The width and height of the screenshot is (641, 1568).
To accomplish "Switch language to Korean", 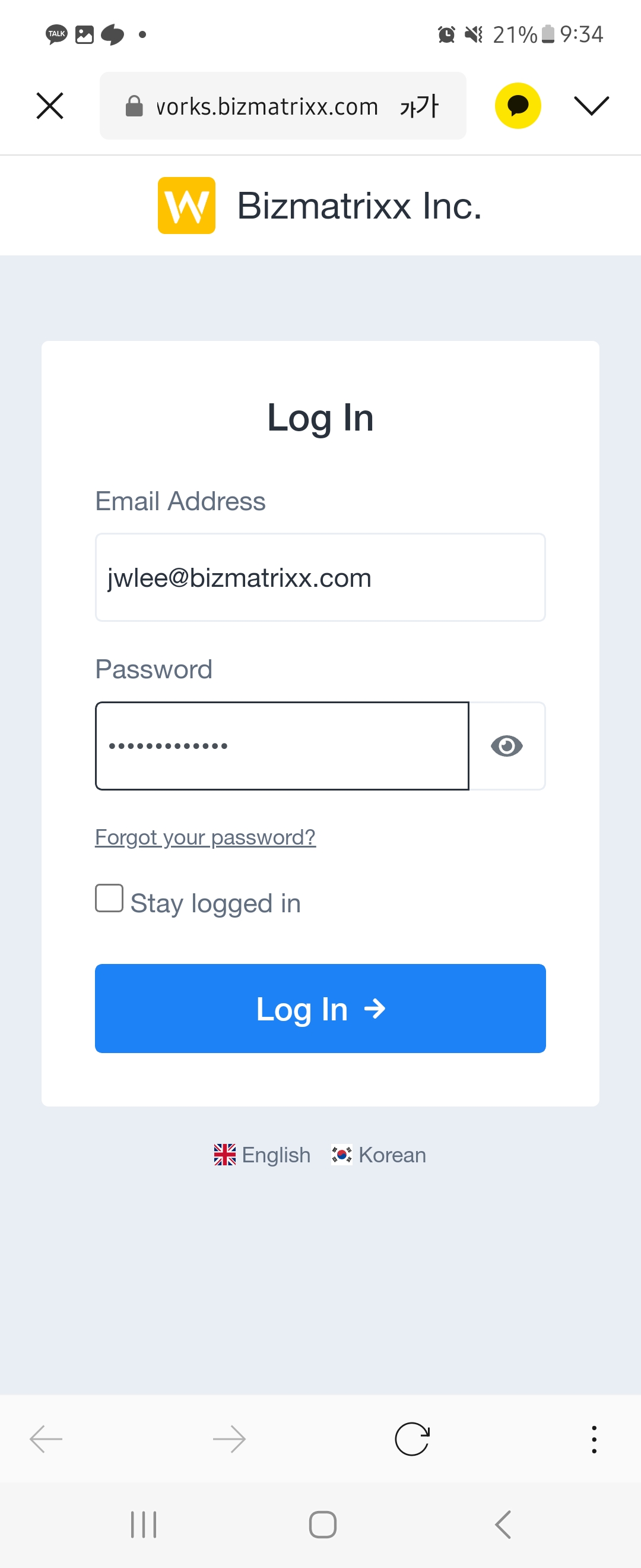I will [379, 1155].
